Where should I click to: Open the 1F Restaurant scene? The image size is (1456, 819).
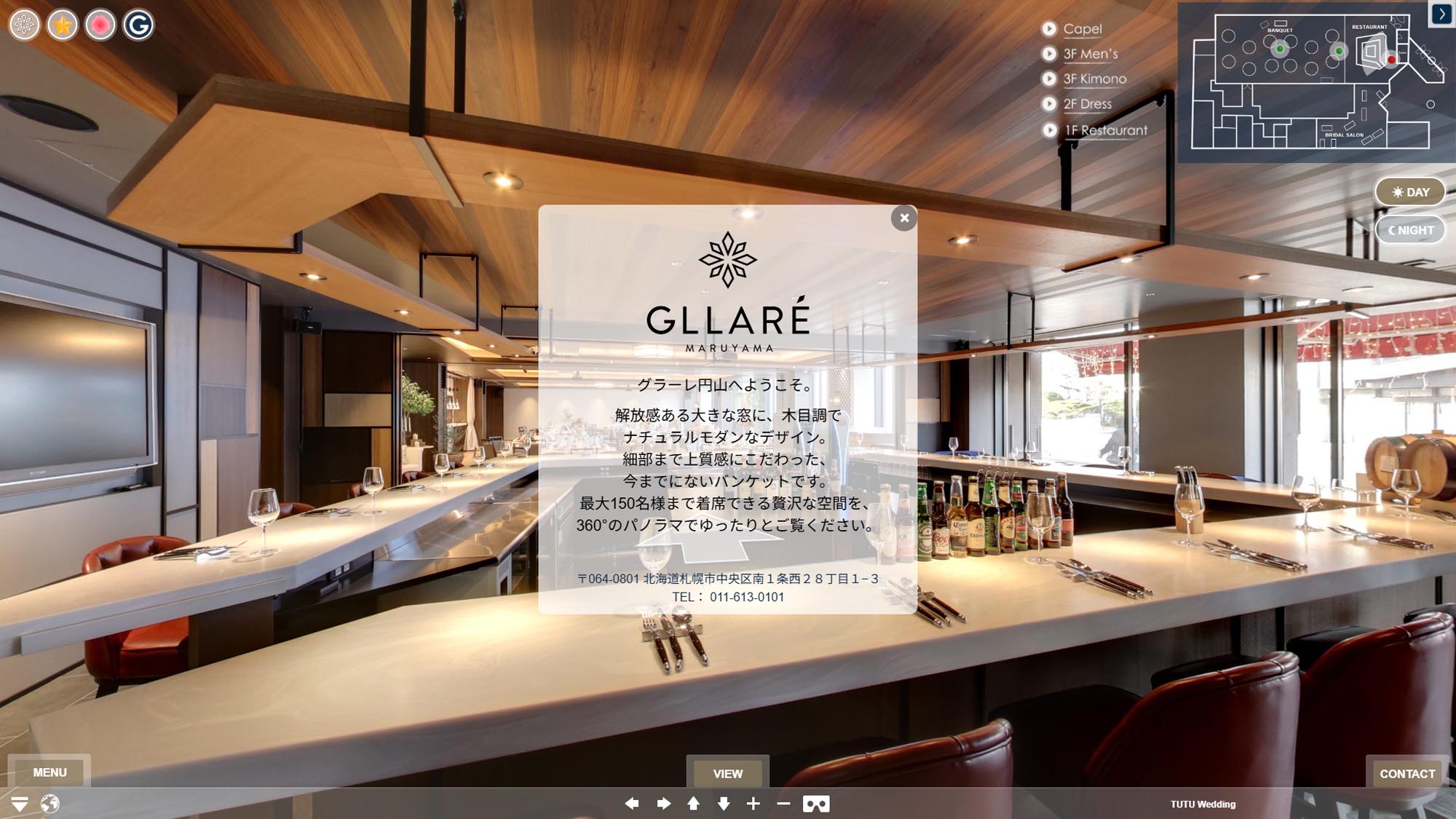click(x=1106, y=130)
